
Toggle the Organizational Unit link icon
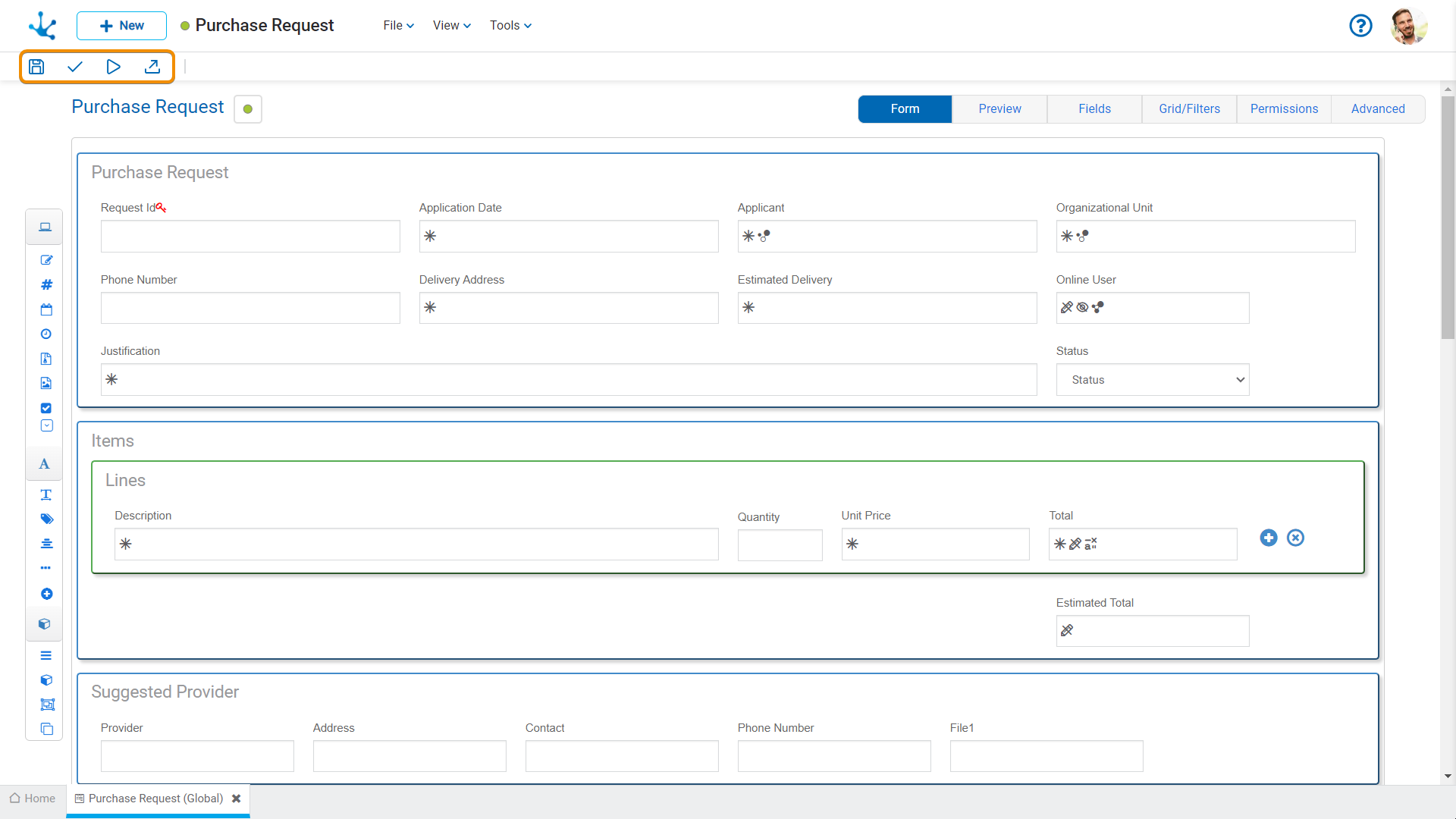(x=1082, y=235)
